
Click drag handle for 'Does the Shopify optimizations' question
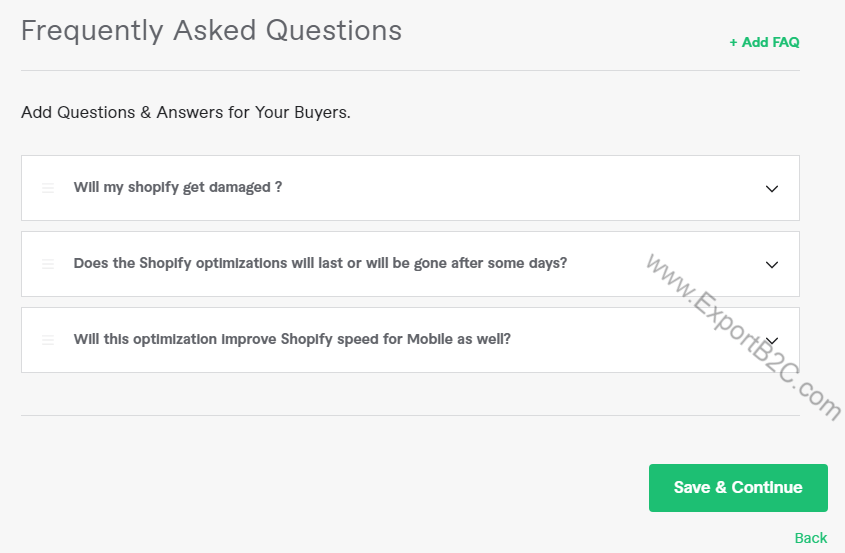click(48, 264)
